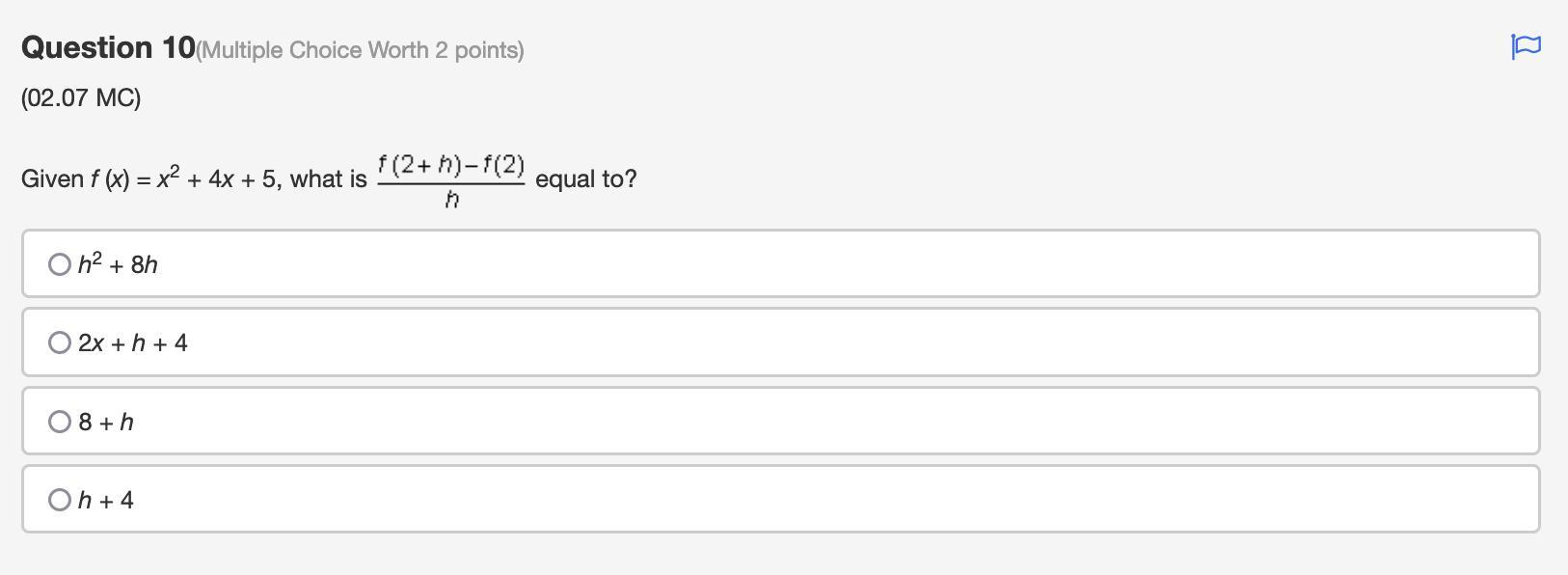The width and height of the screenshot is (1568, 575).
Task: Click the f(x) = x² + 4x + 5 definition
Action: pyautogui.click(x=183, y=179)
